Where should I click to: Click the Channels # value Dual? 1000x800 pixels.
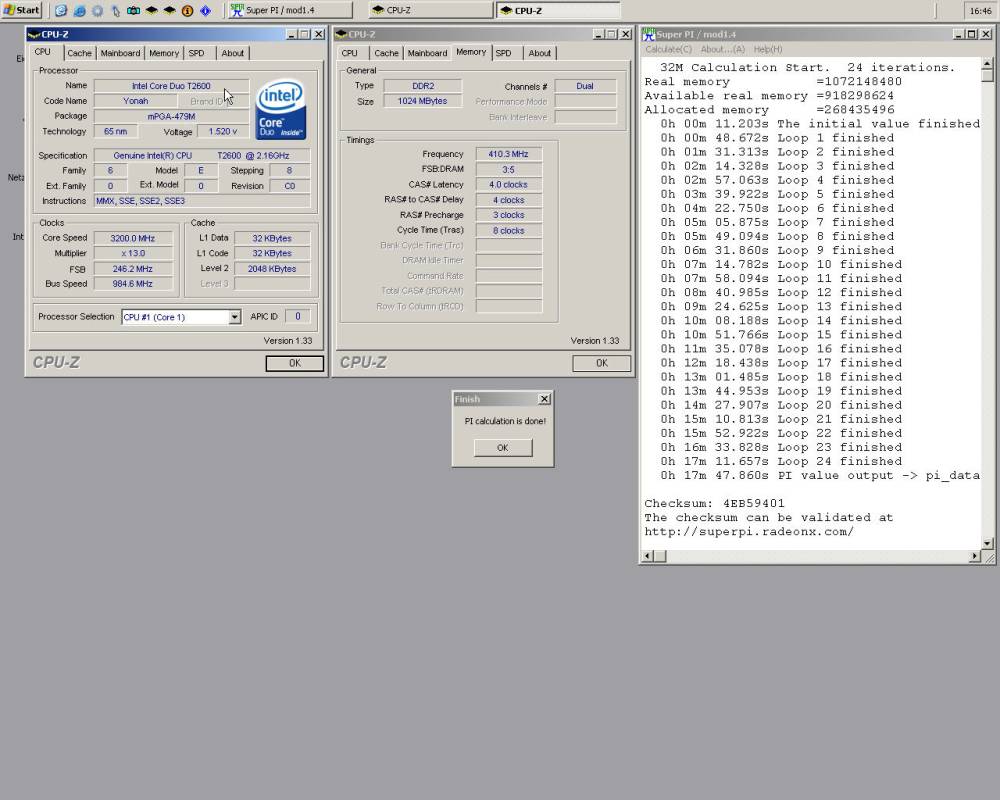click(x=585, y=85)
